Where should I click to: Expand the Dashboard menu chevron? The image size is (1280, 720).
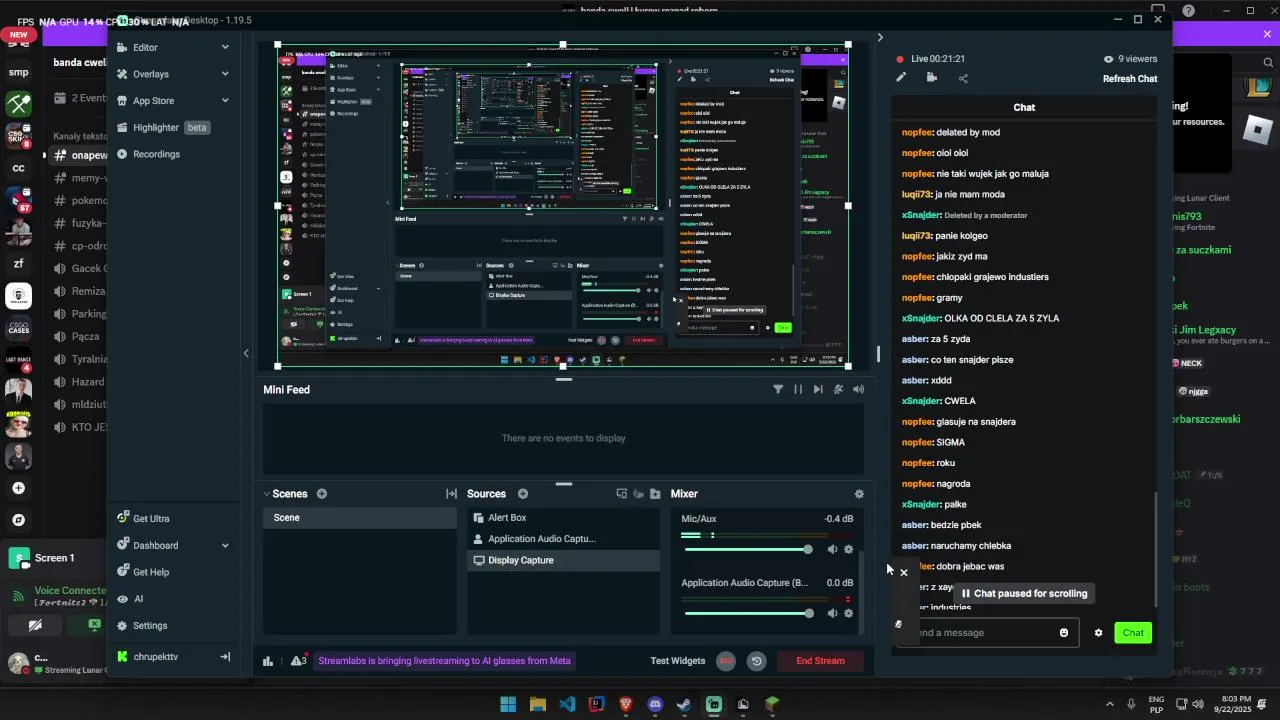(x=225, y=546)
